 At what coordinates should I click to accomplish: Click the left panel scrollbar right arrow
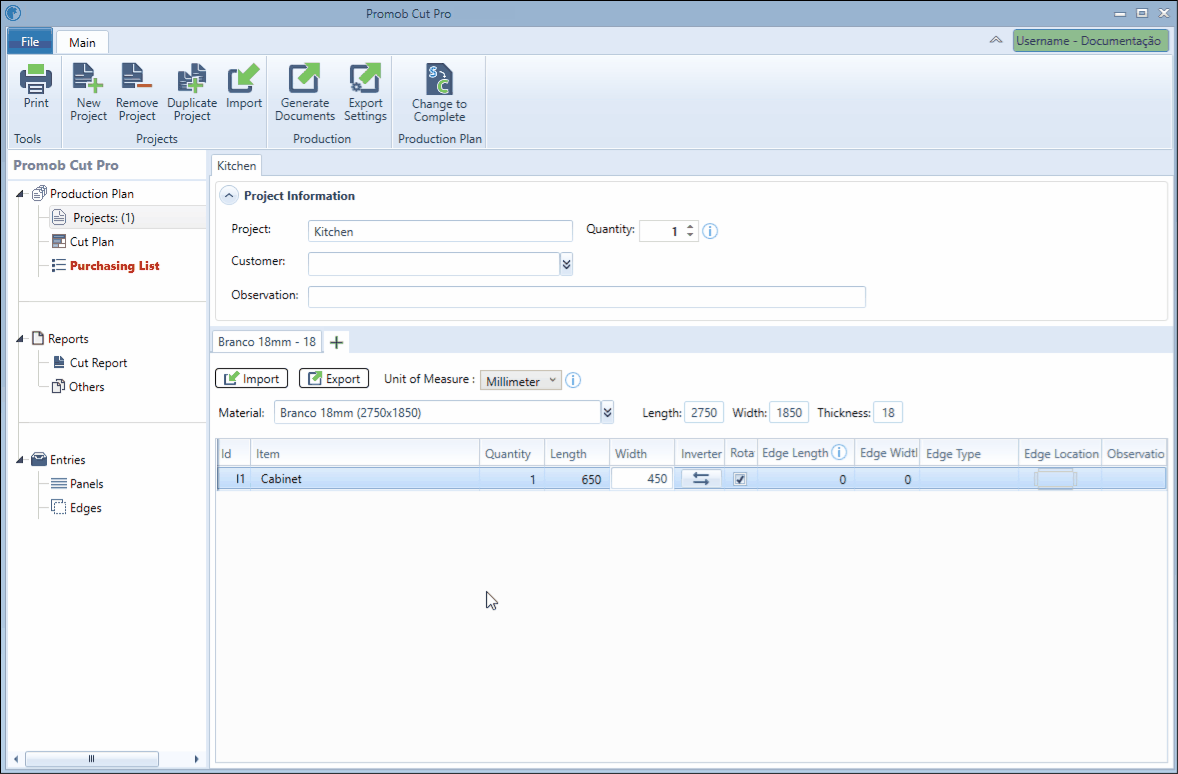click(x=197, y=758)
